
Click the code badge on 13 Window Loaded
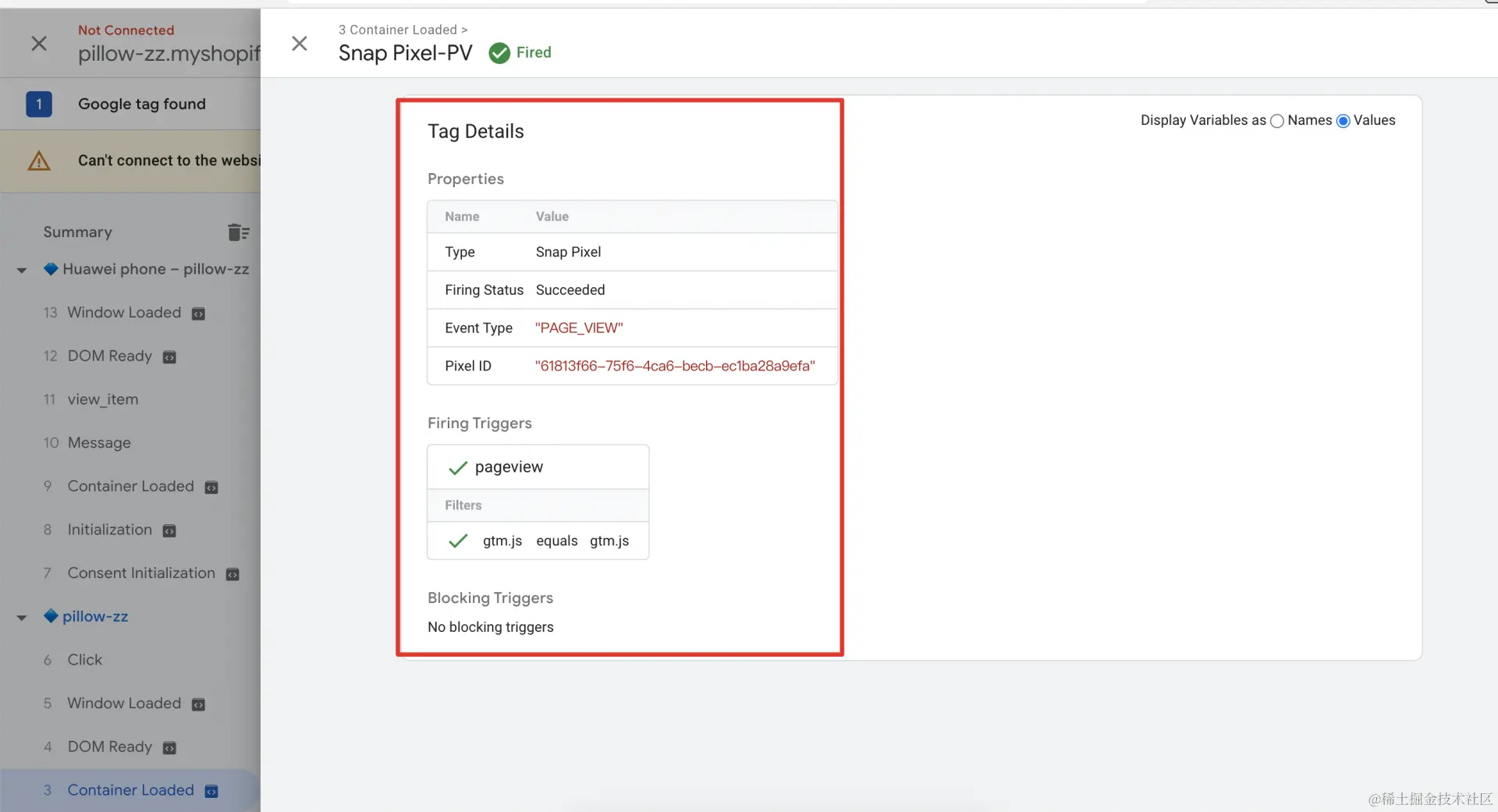tap(199, 314)
